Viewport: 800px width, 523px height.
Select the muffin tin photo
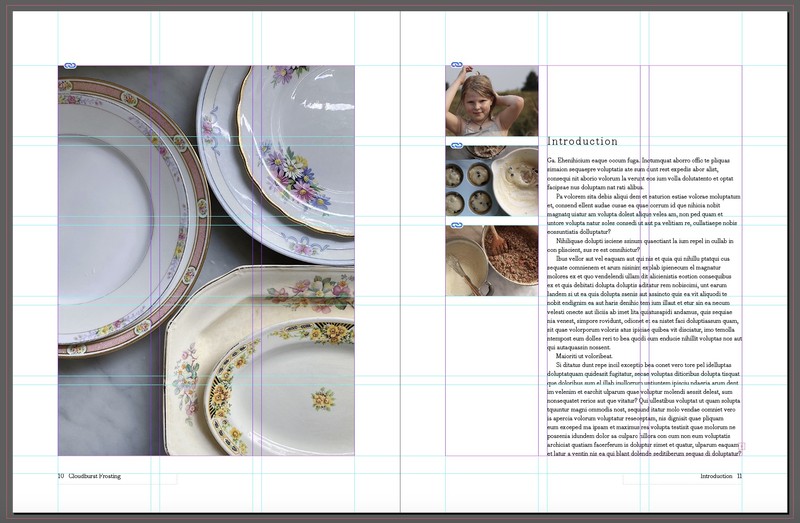pos(492,181)
